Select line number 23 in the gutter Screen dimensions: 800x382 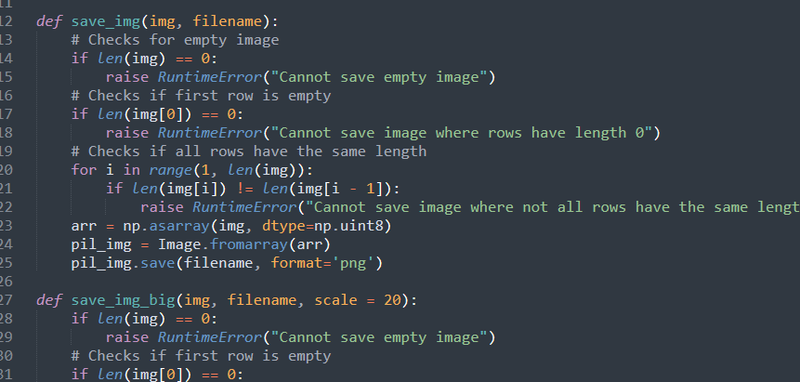[6, 226]
